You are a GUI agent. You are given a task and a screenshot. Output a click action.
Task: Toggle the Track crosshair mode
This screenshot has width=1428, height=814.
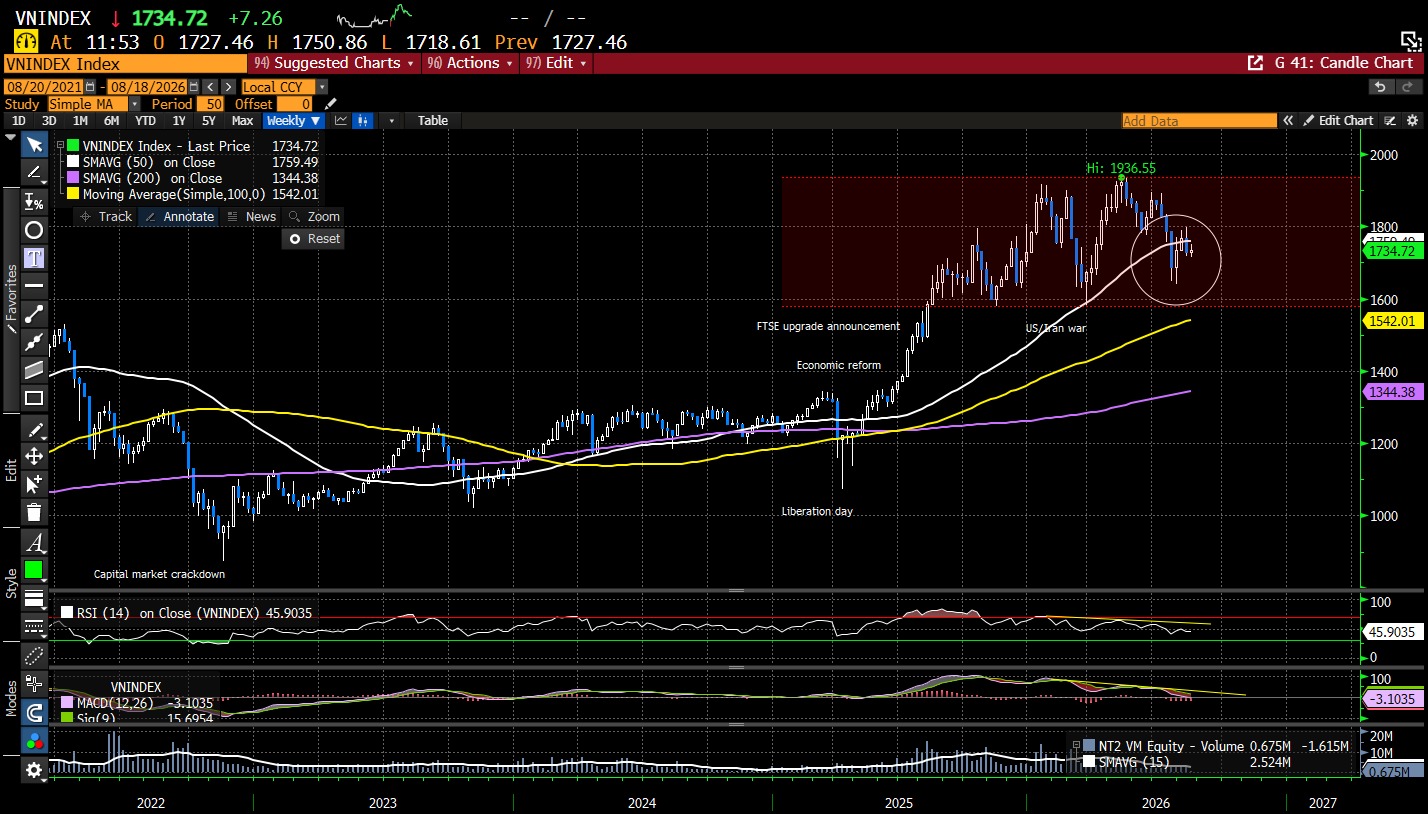[x=106, y=216]
